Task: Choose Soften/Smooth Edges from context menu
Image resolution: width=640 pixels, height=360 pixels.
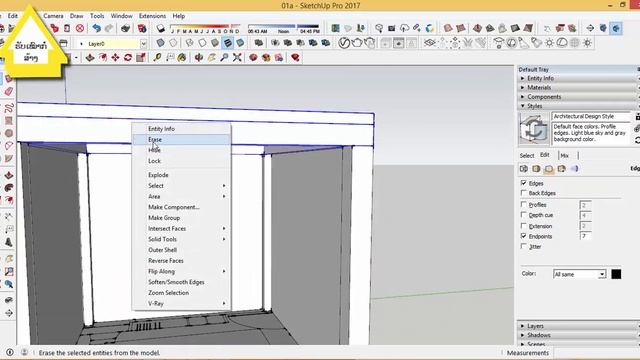Action: pyautogui.click(x=182, y=282)
